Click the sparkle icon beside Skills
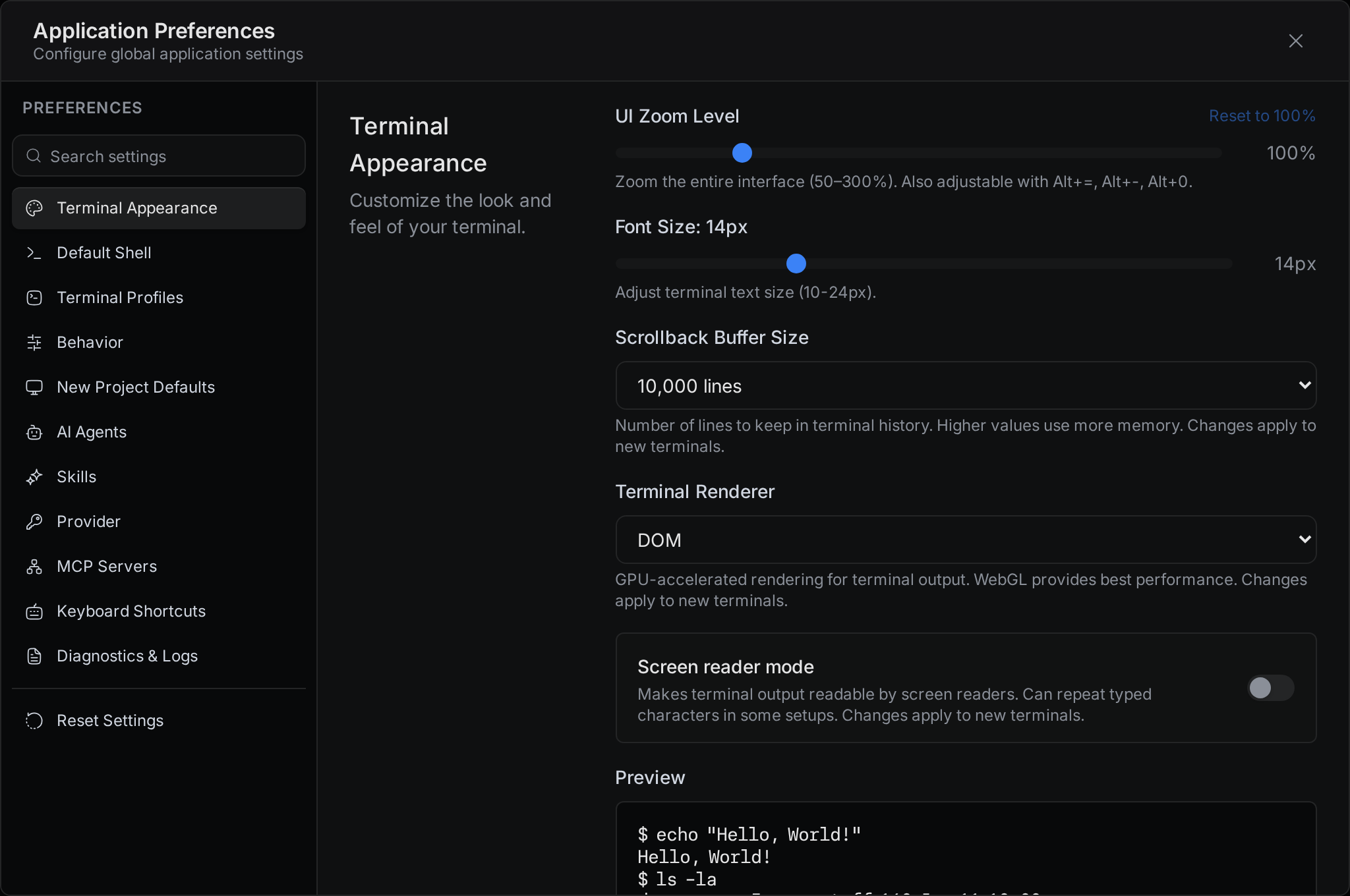This screenshot has height=896, width=1350. click(x=34, y=477)
